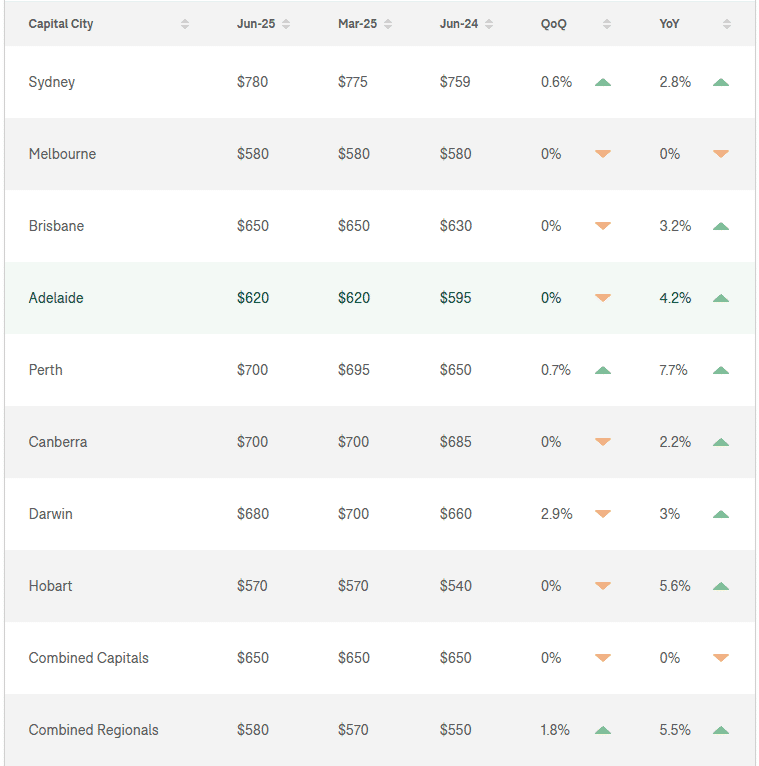Click the QoQ column sort arrows

pyautogui.click(x=606, y=24)
